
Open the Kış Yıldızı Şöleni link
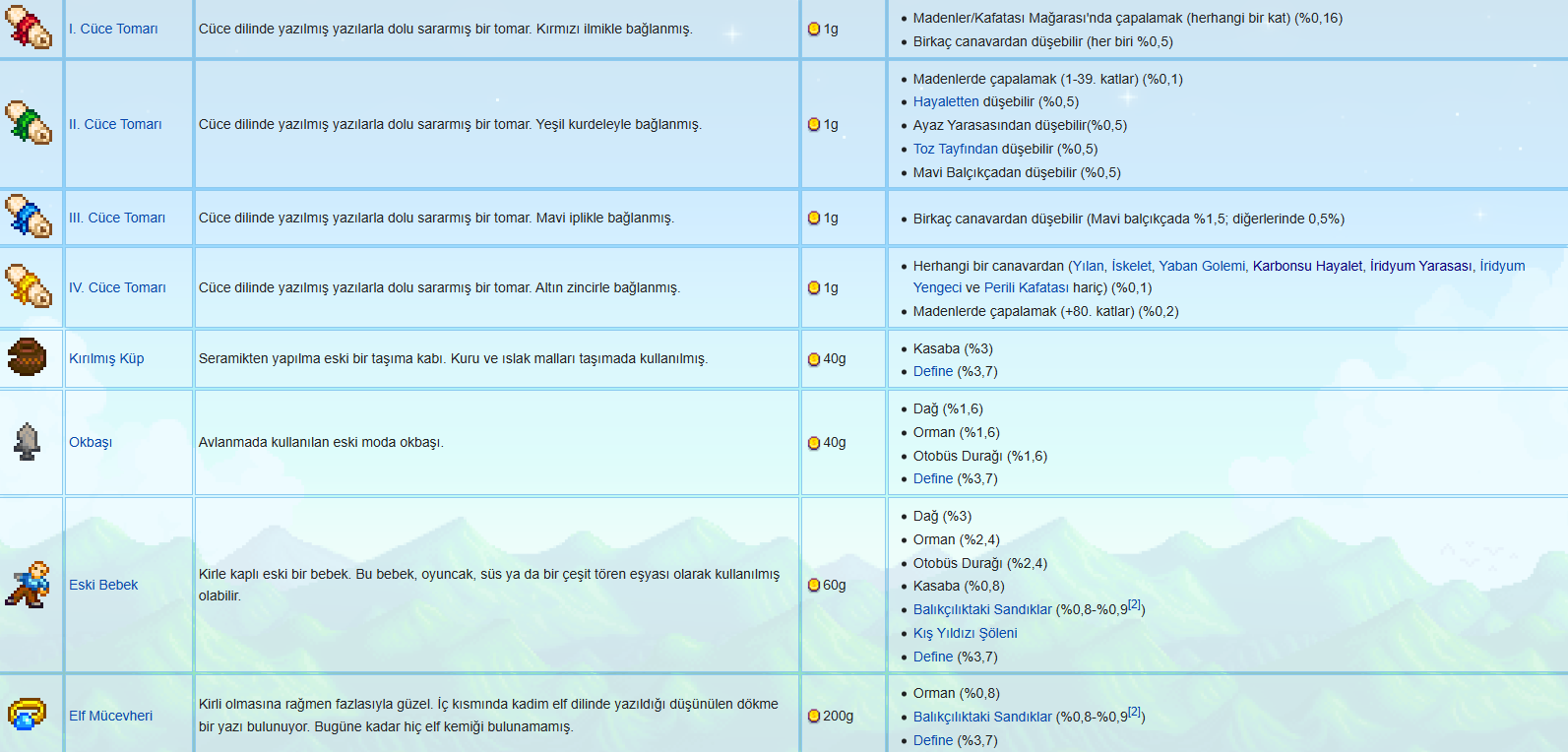[966, 633]
